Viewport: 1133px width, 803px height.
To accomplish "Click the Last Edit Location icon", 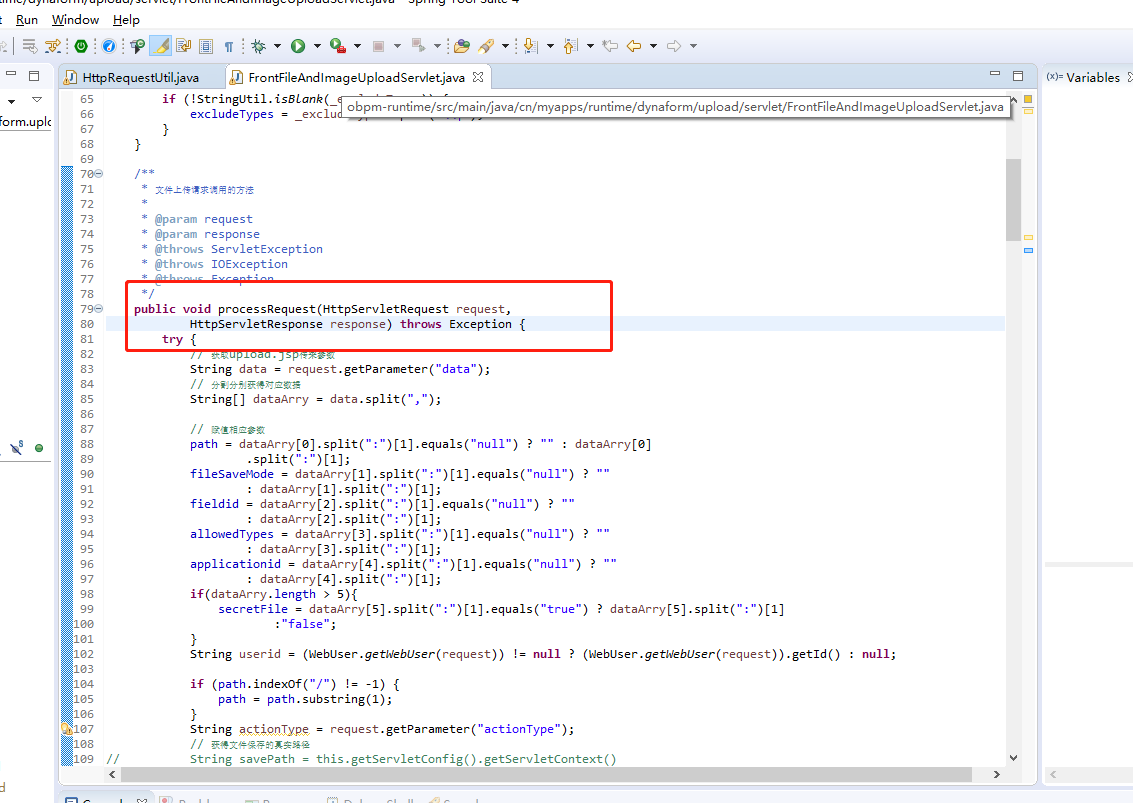I will [x=611, y=46].
